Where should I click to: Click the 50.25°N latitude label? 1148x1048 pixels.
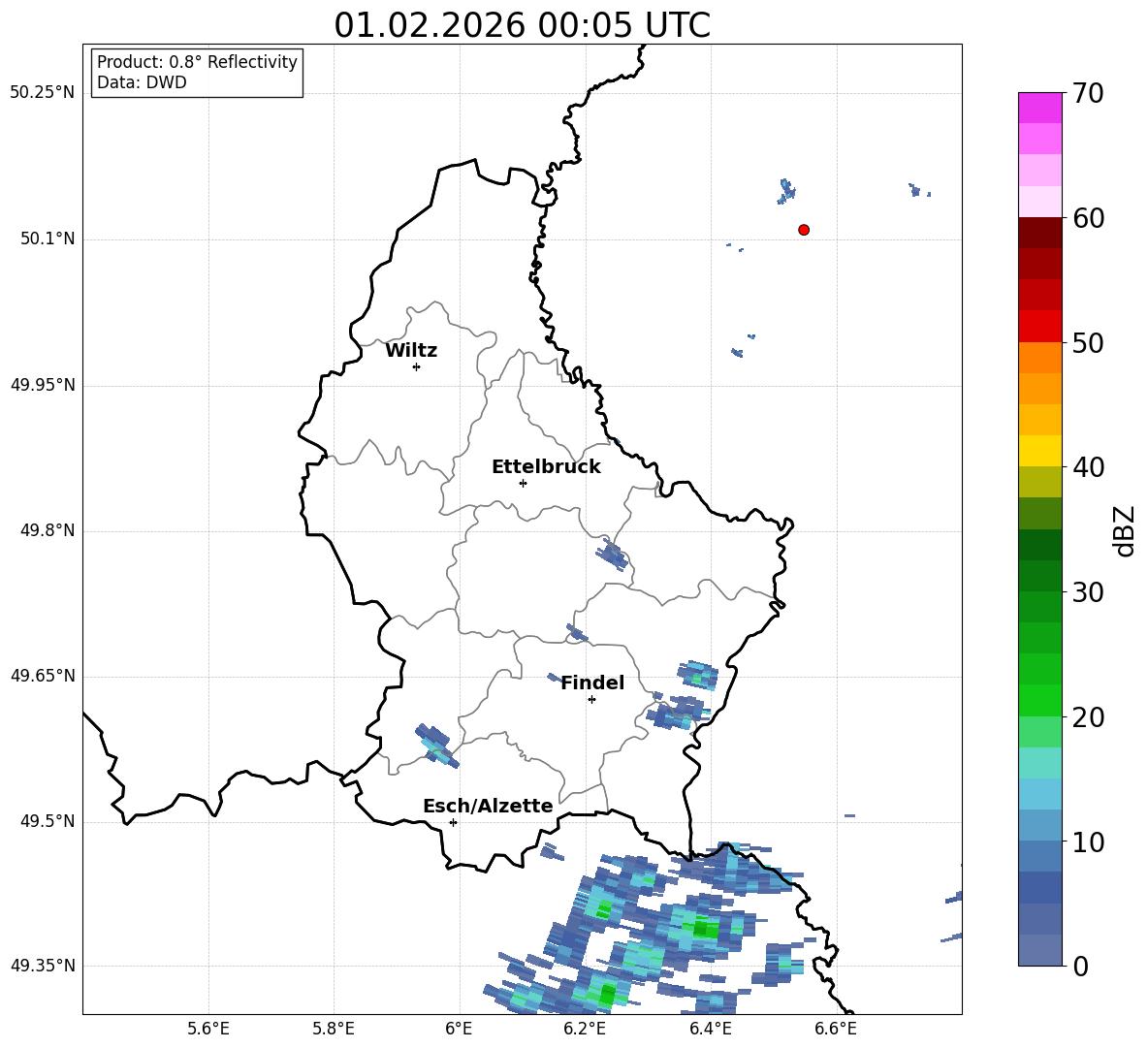43,93
